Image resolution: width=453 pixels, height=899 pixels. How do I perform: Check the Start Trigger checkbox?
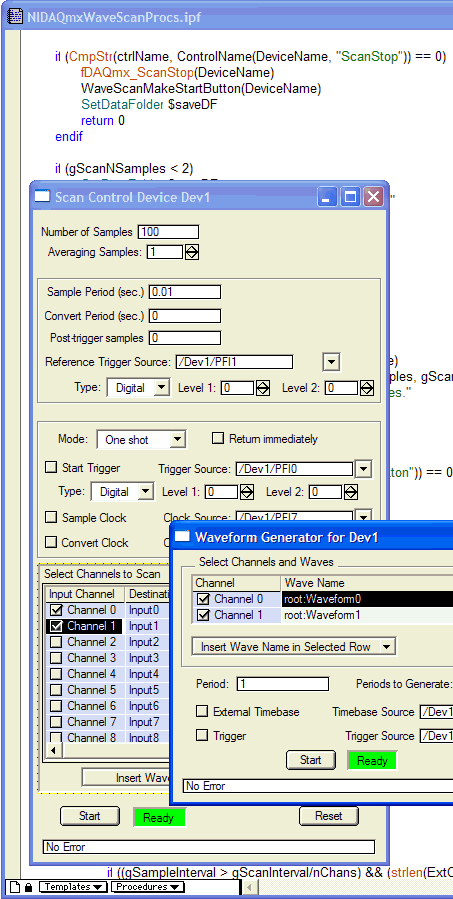click(51, 467)
